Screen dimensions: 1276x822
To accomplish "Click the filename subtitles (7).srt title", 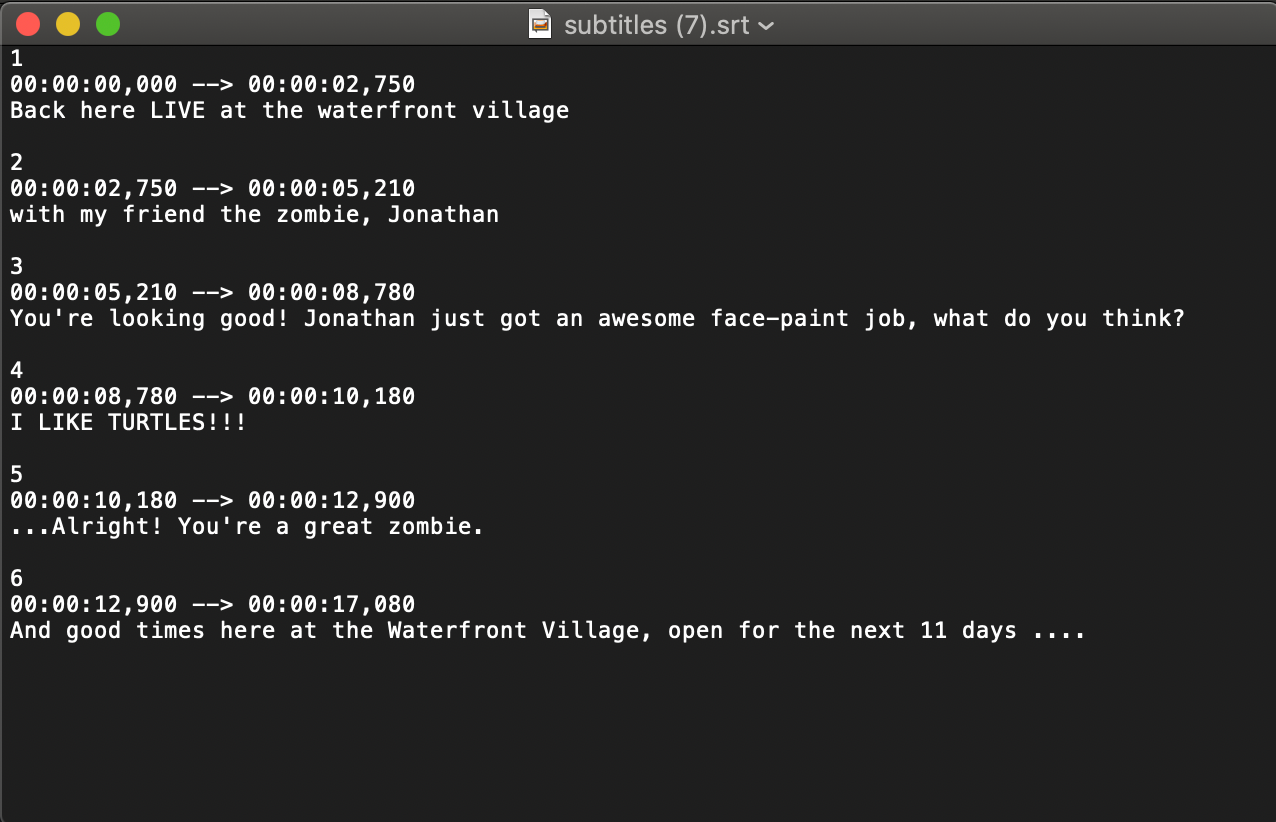I will pyautogui.click(x=656, y=24).
